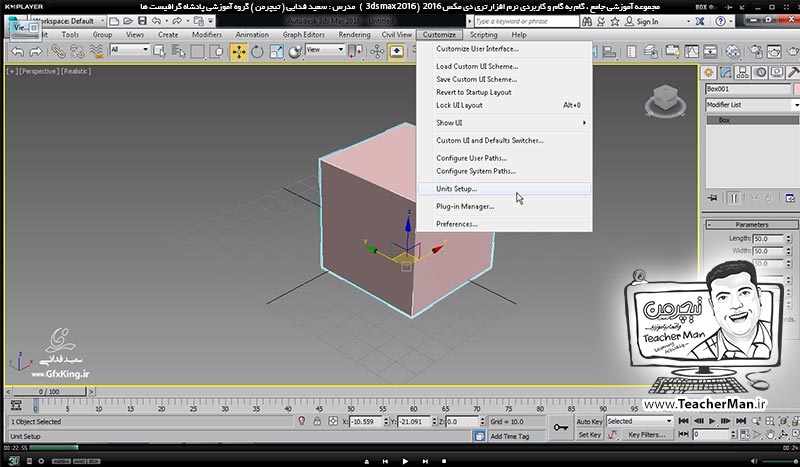Expand the Show UI submenu arrow
800x467 pixels.
(584, 122)
